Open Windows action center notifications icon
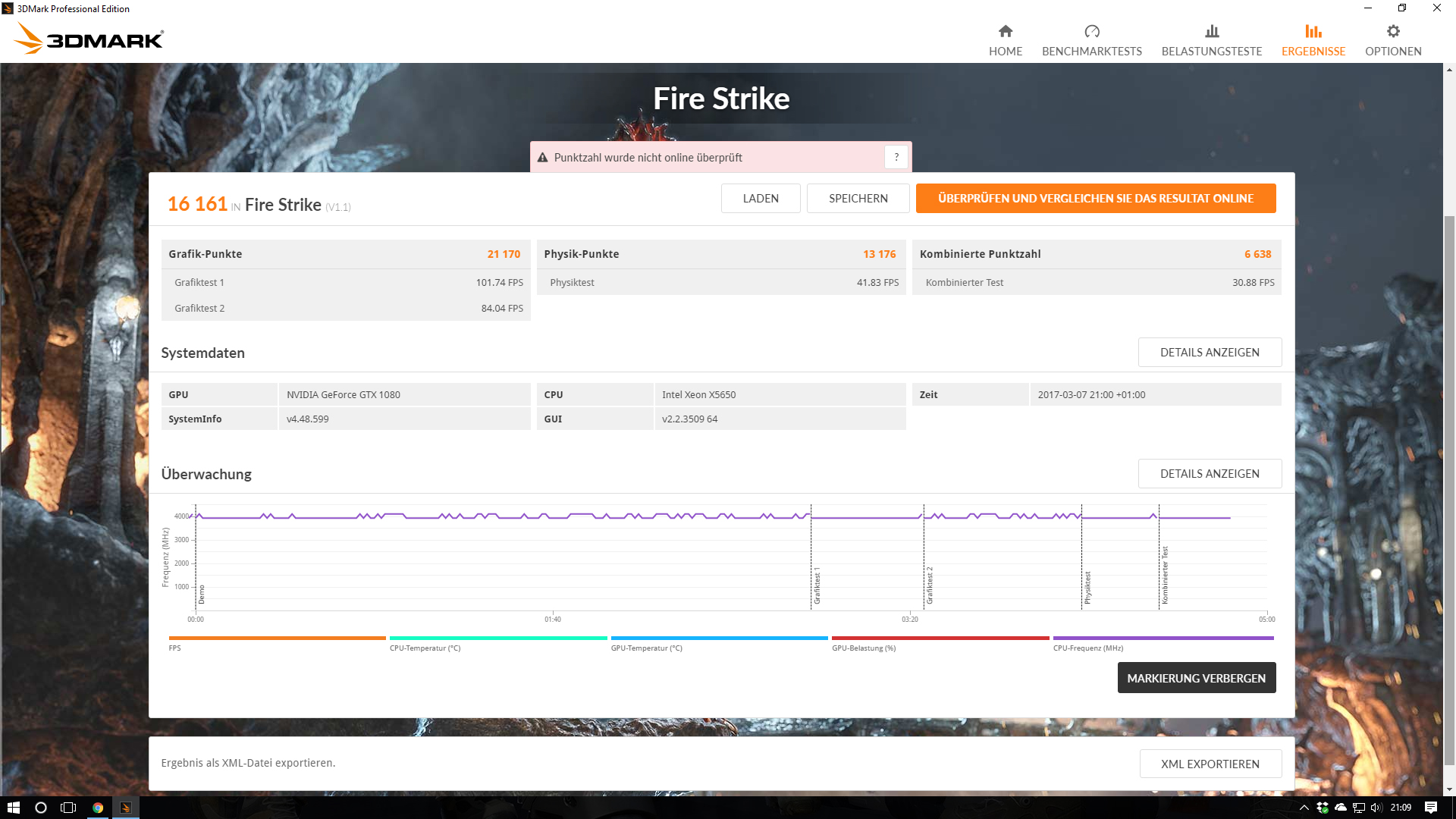This screenshot has width=1456, height=819. point(1430,808)
